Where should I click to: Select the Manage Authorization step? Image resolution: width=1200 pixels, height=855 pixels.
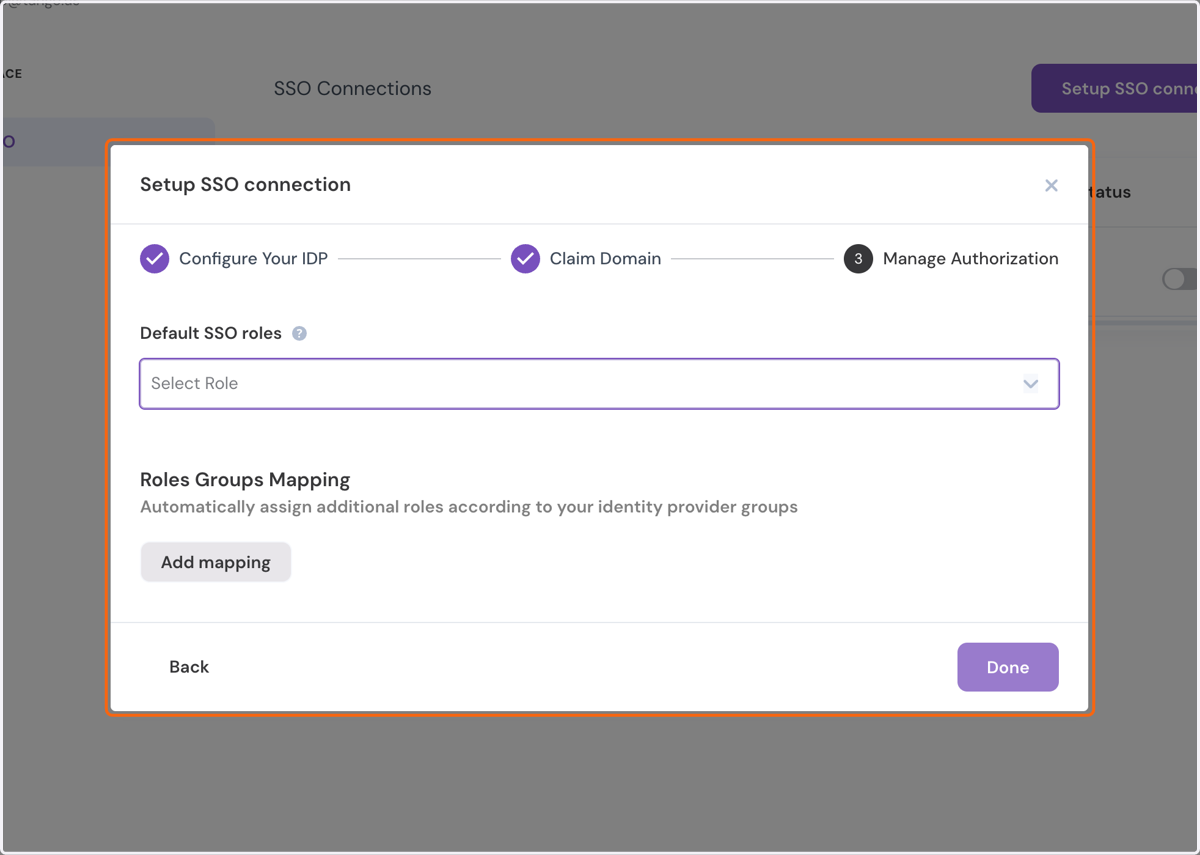[x=951, y=259]
